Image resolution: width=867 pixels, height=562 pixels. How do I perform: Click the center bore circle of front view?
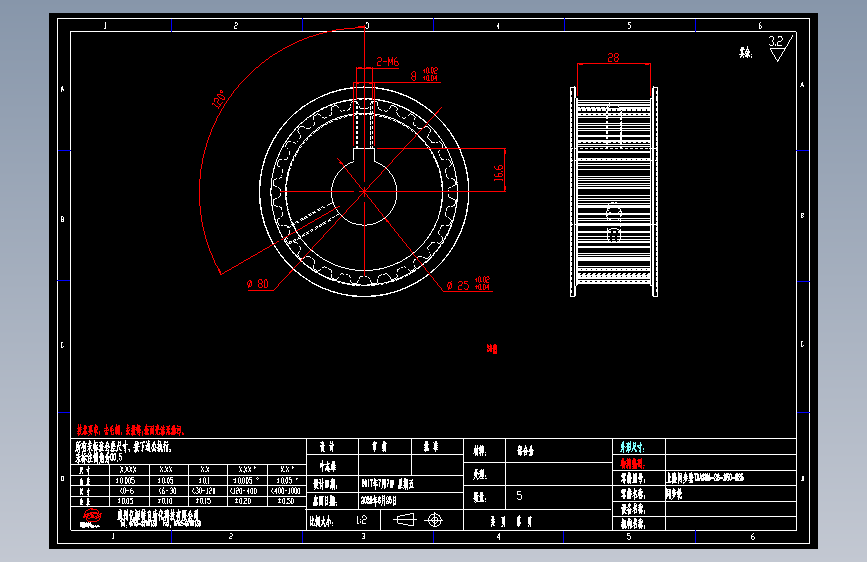tap(364, 191)
